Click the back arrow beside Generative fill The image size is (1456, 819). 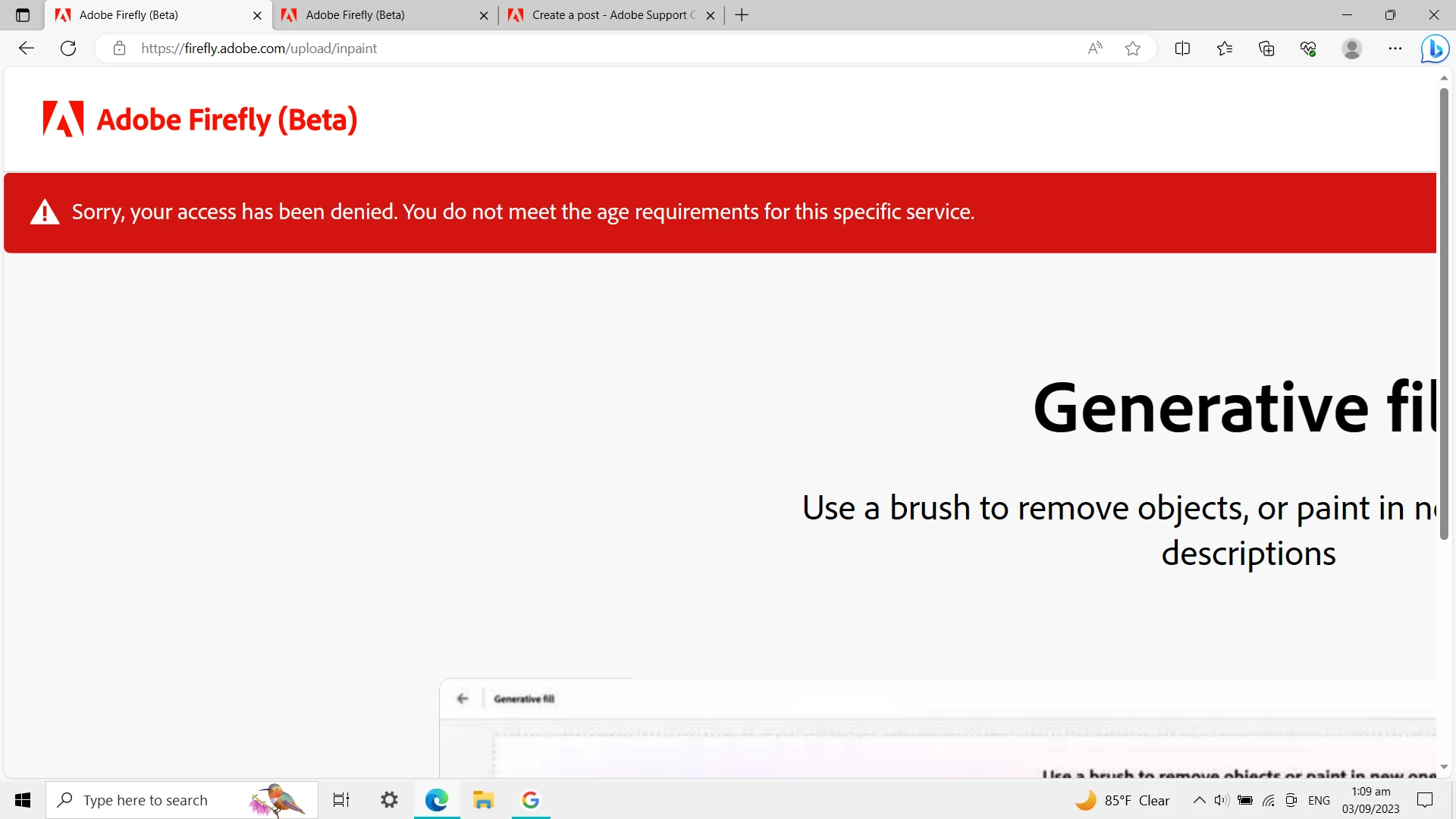(x=463, y=698)
